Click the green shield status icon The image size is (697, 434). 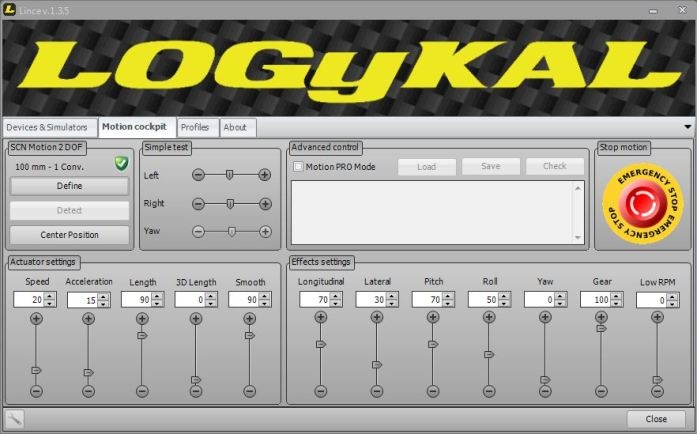pos(121,163)
